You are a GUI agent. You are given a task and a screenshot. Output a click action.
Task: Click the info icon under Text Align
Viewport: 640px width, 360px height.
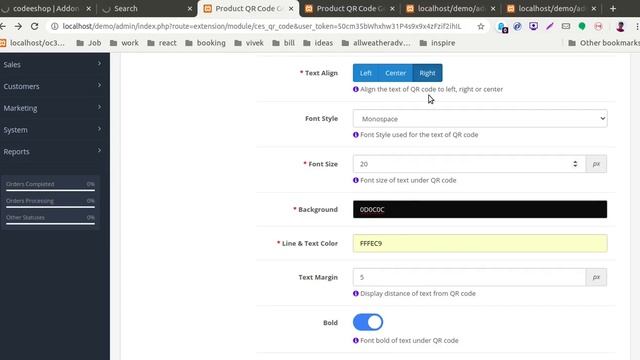click(356, 89)
